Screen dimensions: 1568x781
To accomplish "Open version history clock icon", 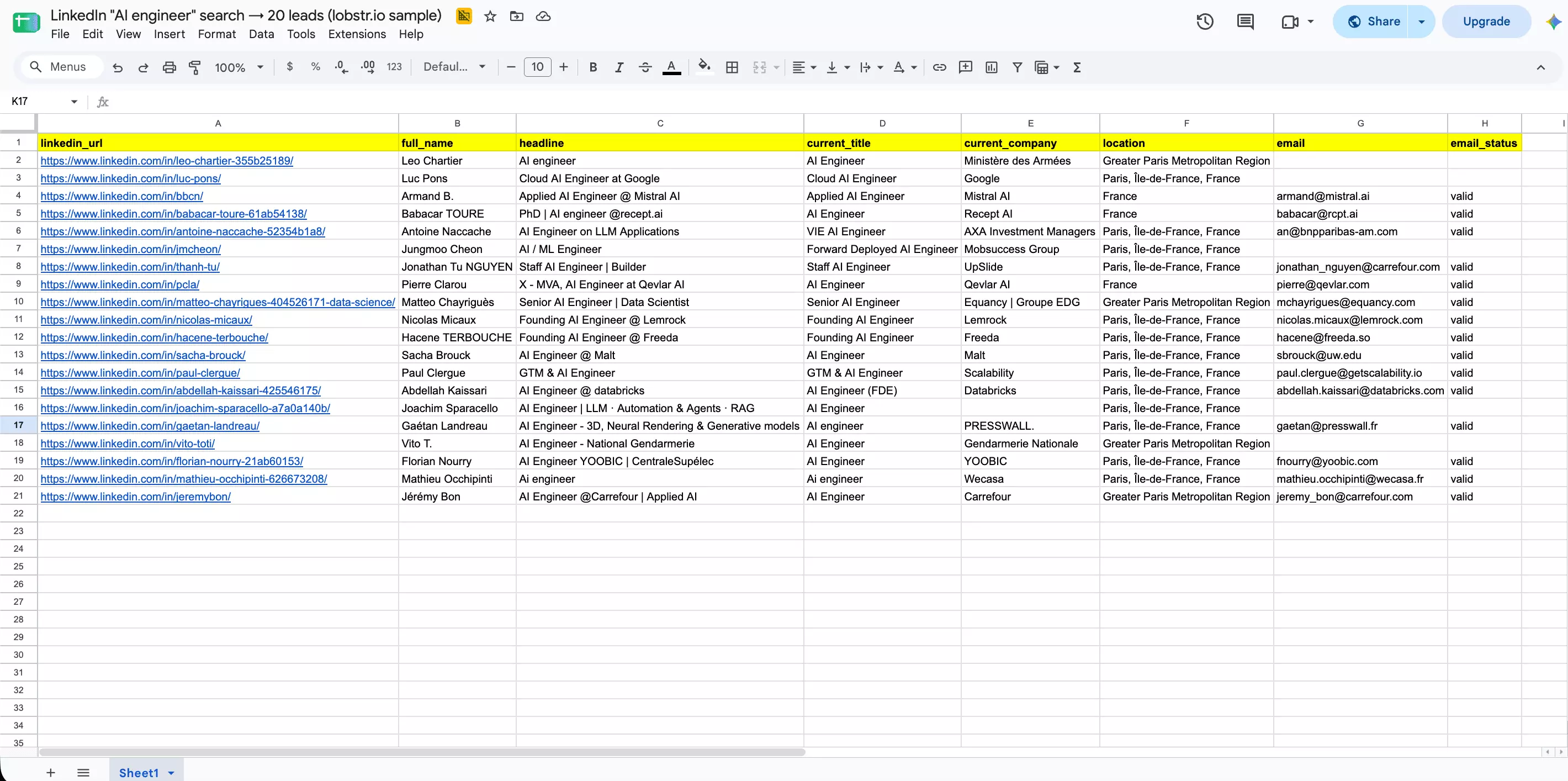I will (x=1205, y=22).
